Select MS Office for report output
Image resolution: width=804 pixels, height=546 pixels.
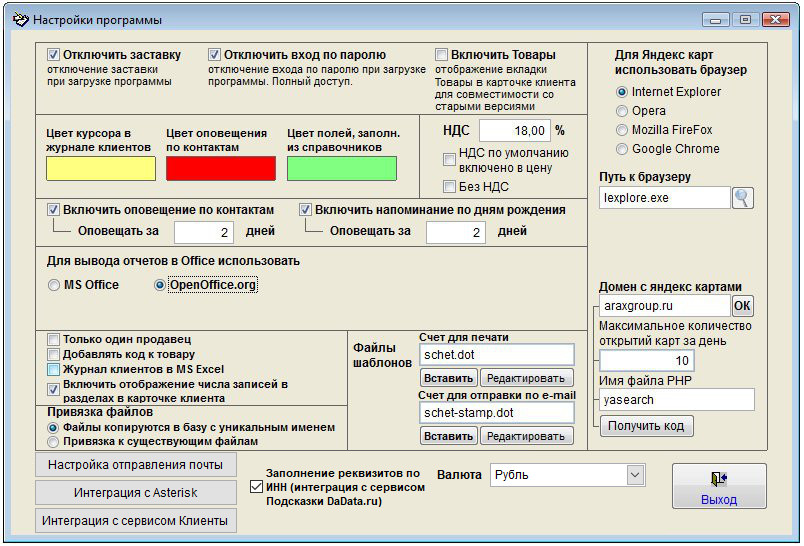click(x=53, y=285)
